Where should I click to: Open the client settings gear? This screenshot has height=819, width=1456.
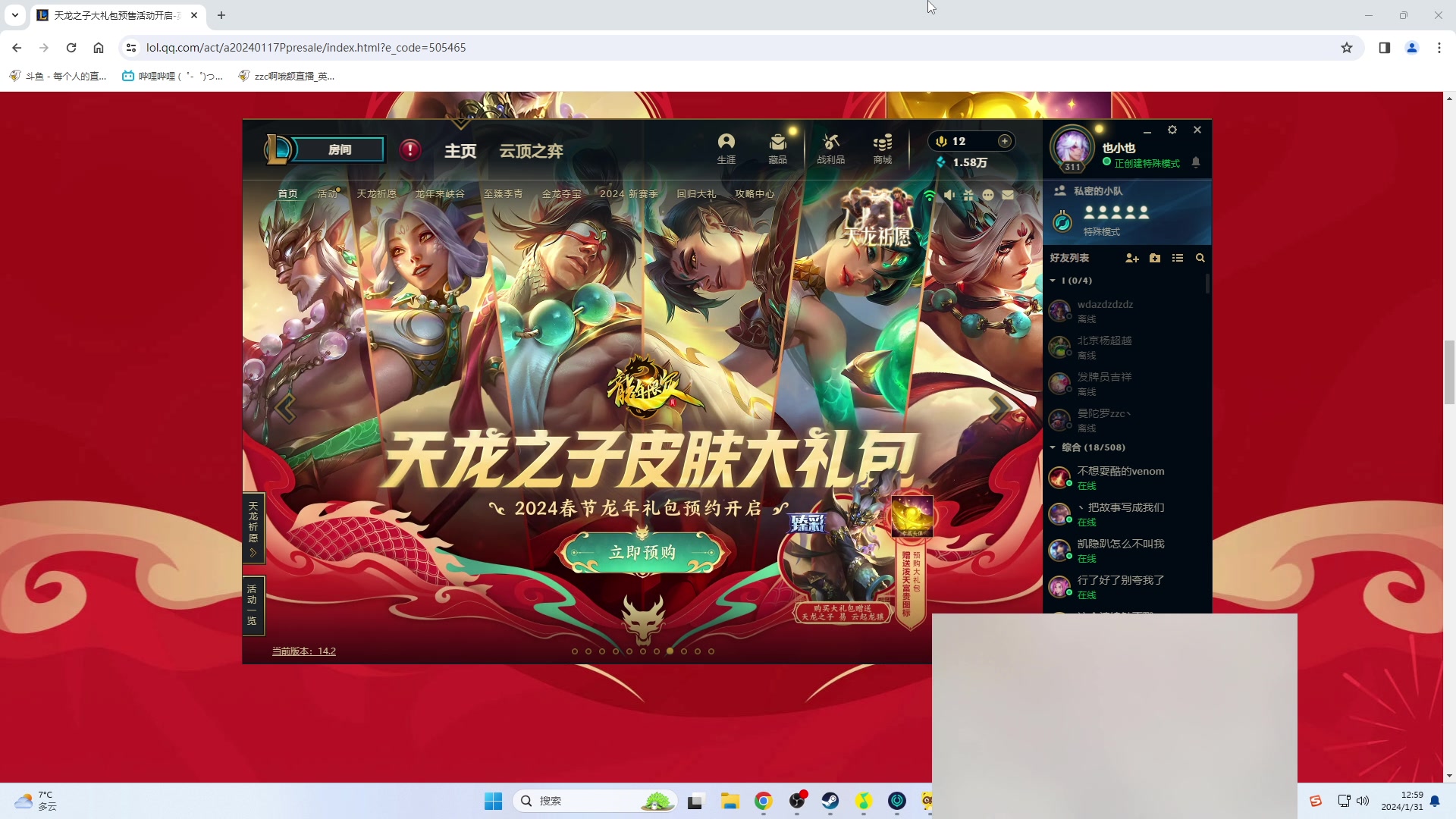[1172, 130]
